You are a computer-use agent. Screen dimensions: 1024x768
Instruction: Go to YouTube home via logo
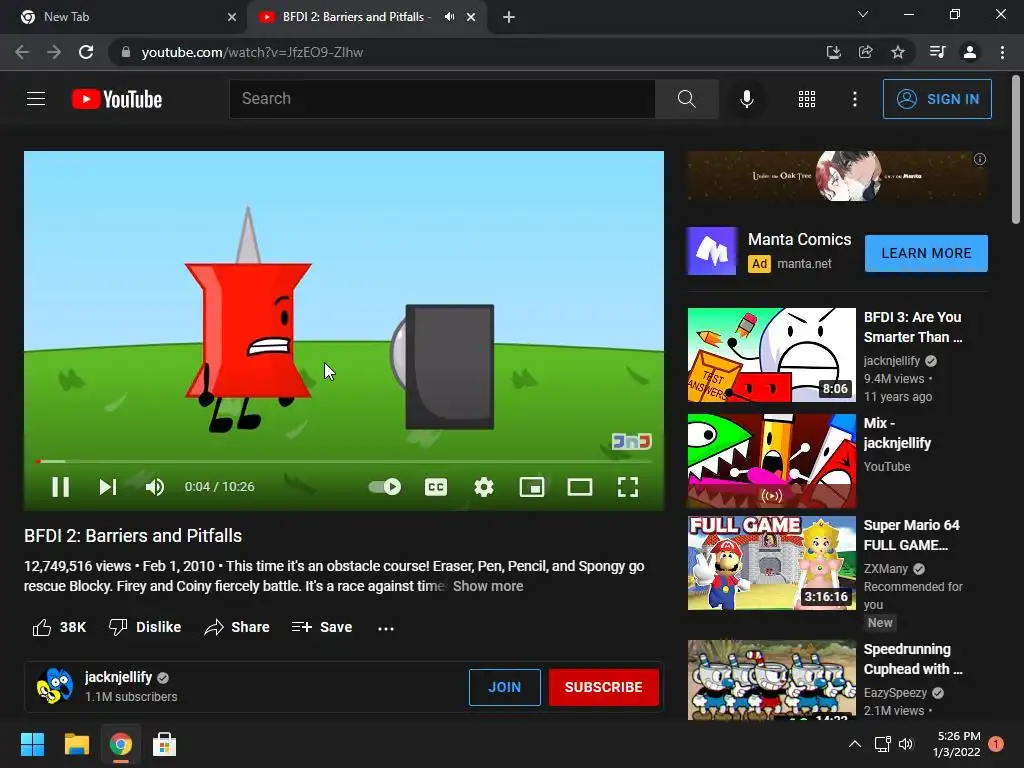[117, 99]
